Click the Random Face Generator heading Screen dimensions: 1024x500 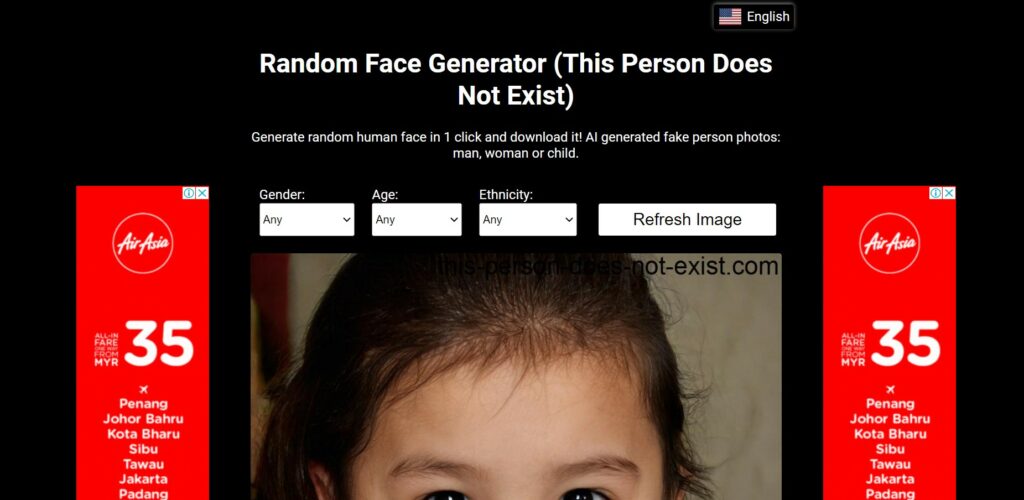[x=516, y=79]
